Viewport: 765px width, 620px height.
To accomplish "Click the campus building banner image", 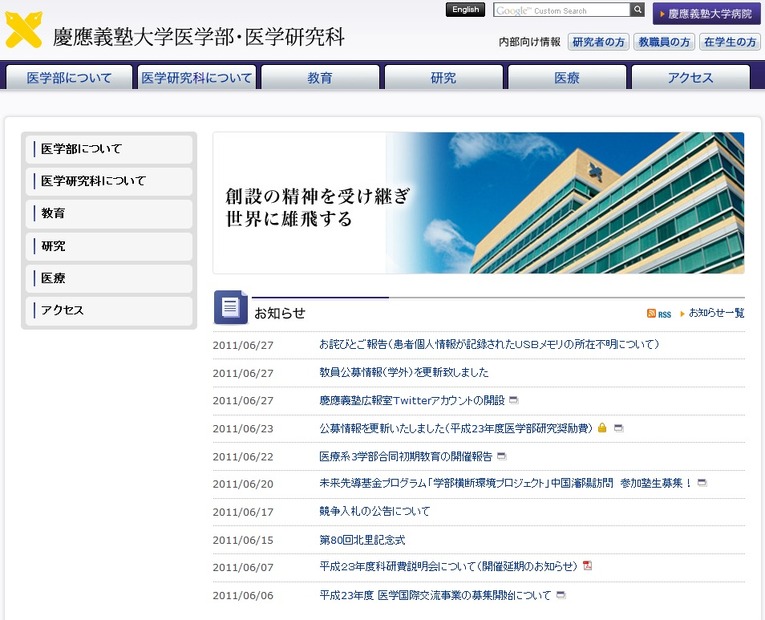I will pos(479,202).
